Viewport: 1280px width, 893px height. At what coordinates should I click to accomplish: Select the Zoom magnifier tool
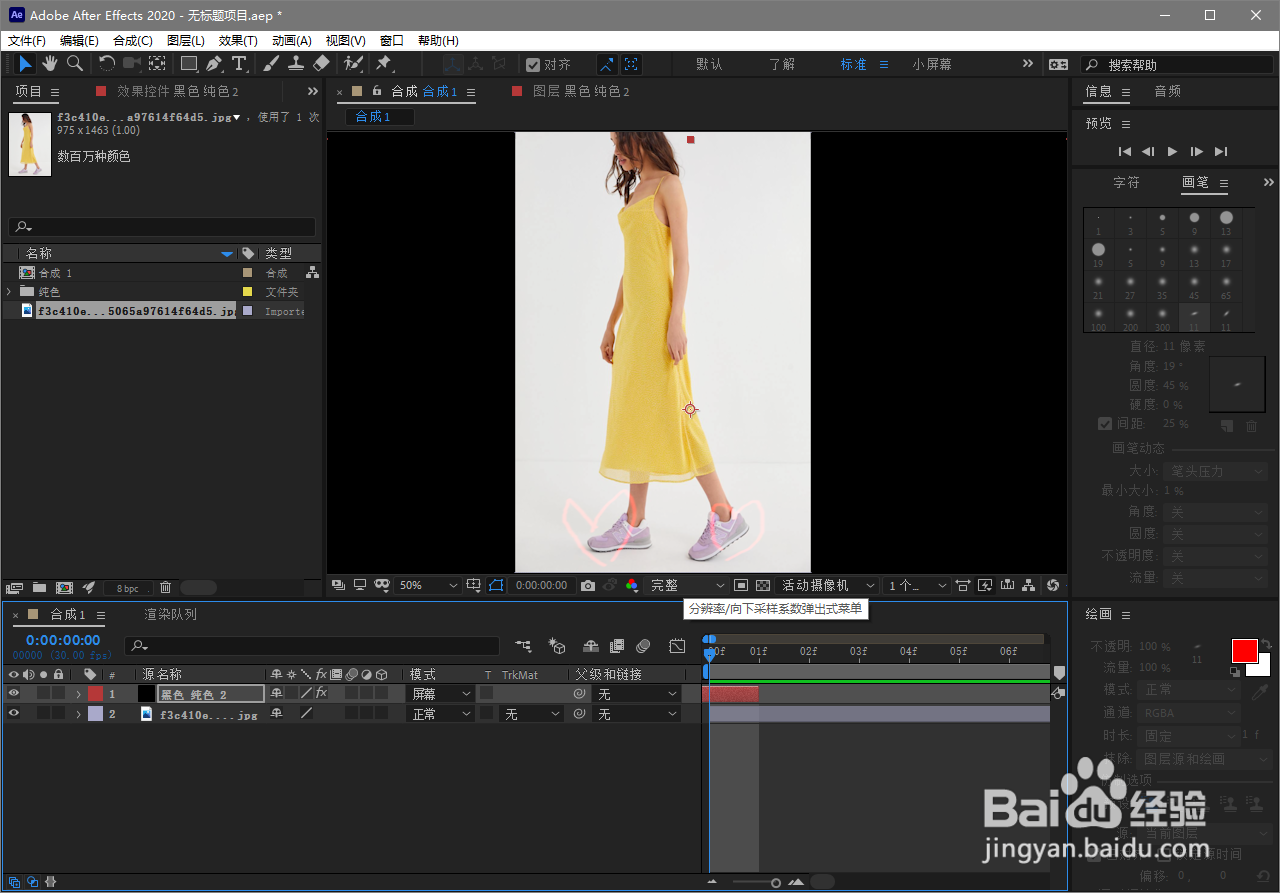pyautogui.click(x=75, y=64)
